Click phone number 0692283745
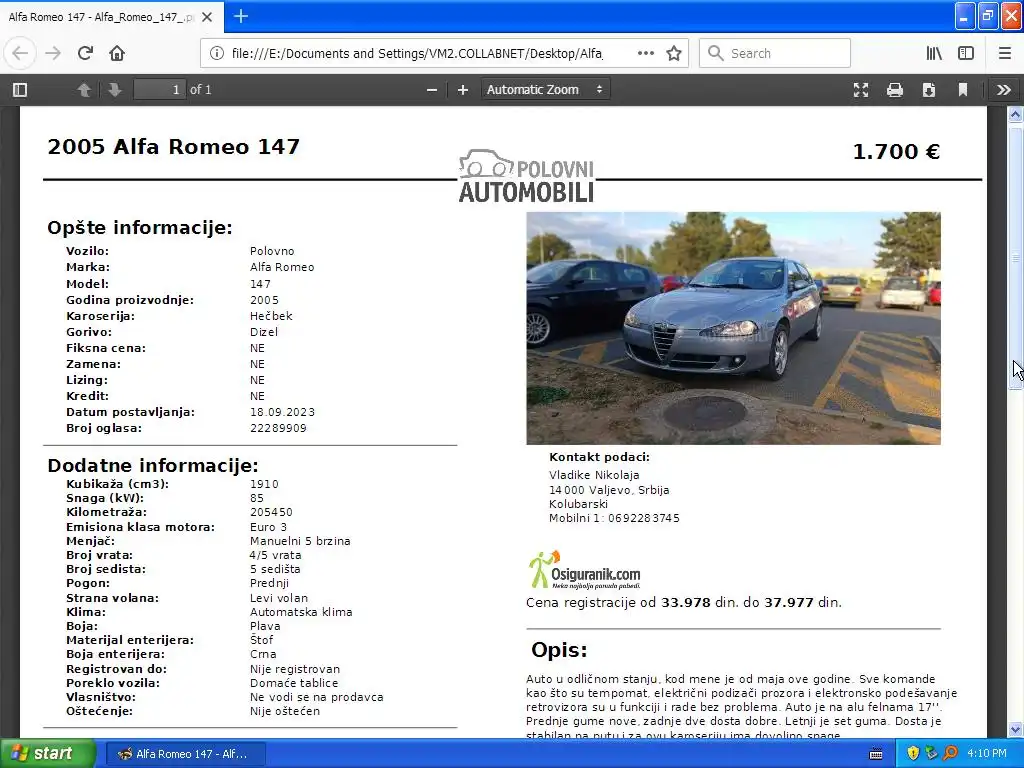 [x=644, y=519]
